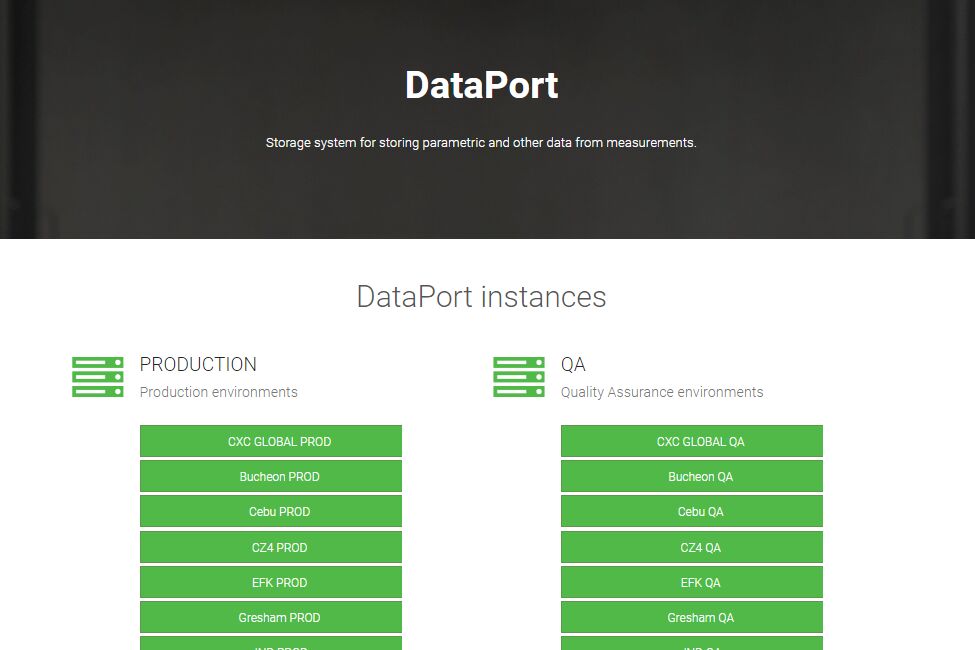Viewport: 975px width, 650px height.
Task: Click the 'Quality Assurance environments' subtitle
Action: (x=661, y=392)
